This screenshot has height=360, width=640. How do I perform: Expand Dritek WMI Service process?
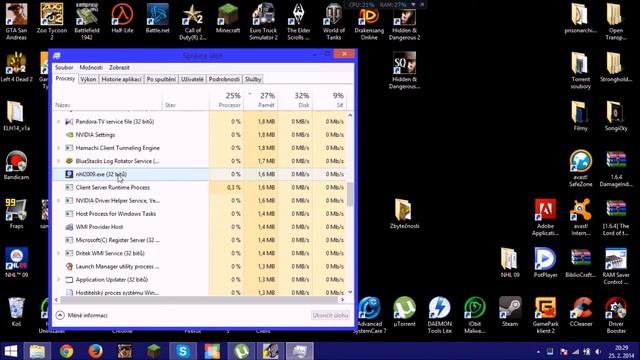coord(58,253)
